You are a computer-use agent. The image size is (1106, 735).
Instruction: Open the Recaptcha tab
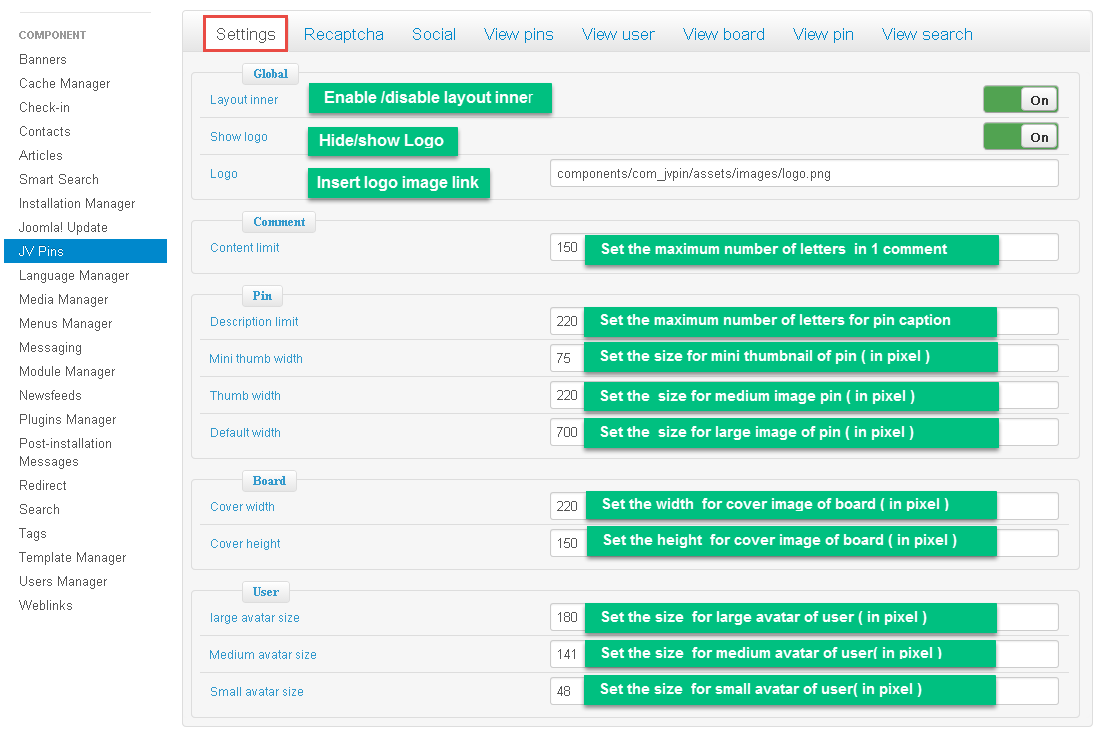click(343, 34)
